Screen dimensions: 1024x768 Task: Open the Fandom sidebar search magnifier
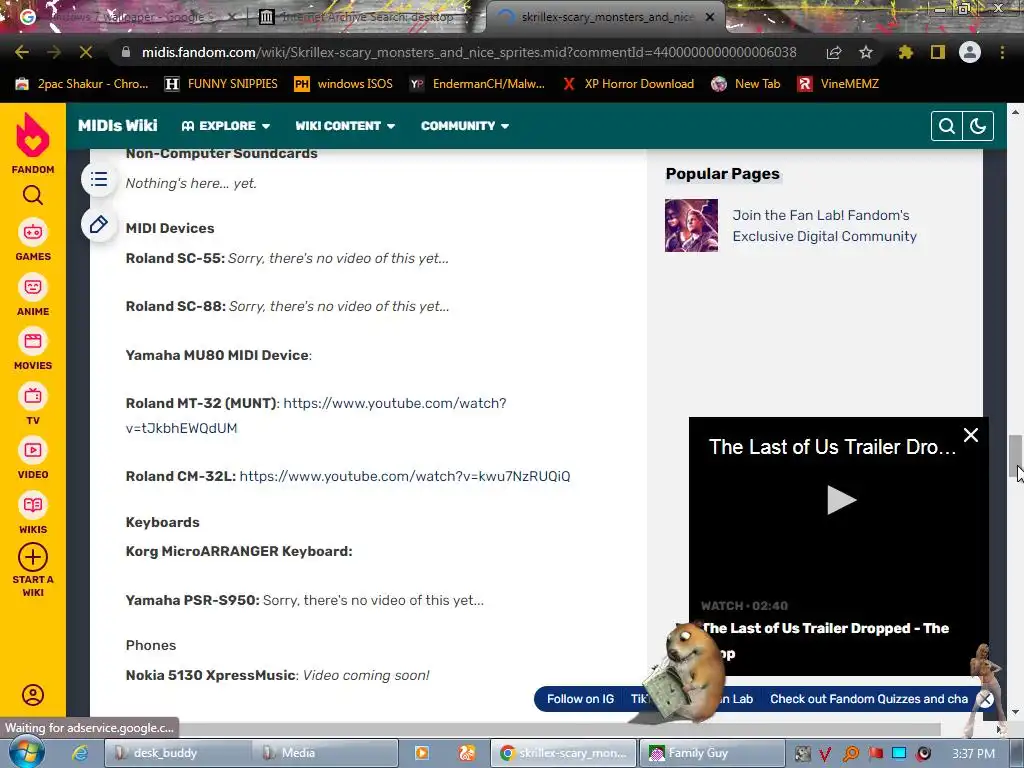[33, 195]
